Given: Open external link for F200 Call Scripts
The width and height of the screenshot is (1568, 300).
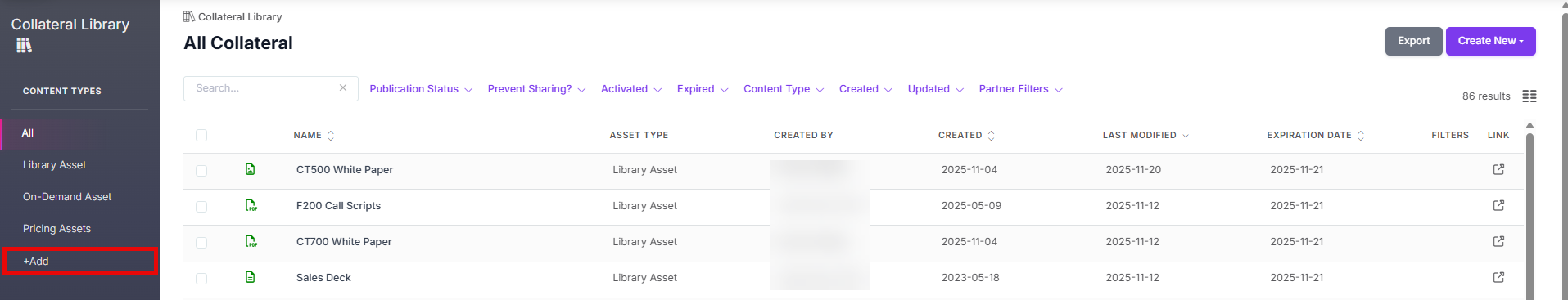Looking at the screenshot, I should 1498,205.
